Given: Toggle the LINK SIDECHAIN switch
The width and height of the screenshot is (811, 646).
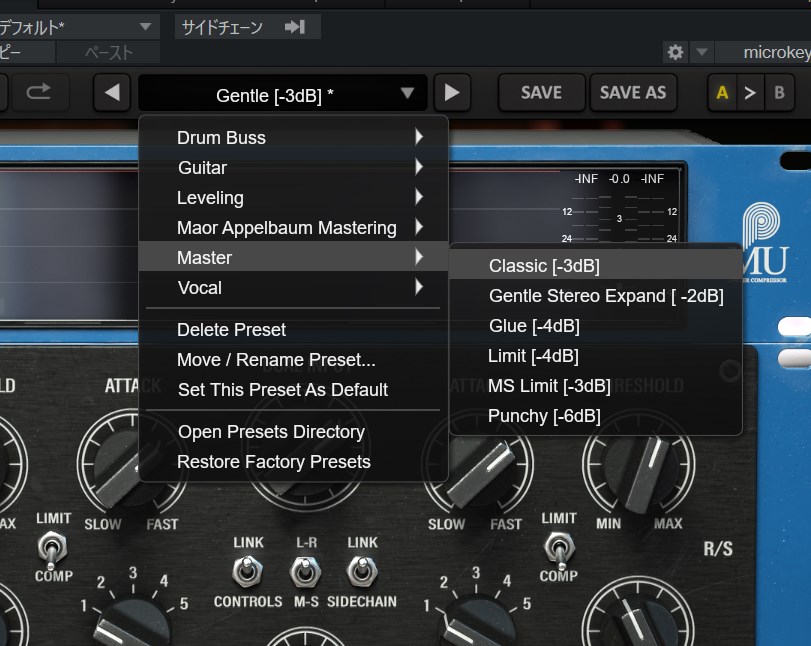Looking at the screenshot, I should pos(362,571).
